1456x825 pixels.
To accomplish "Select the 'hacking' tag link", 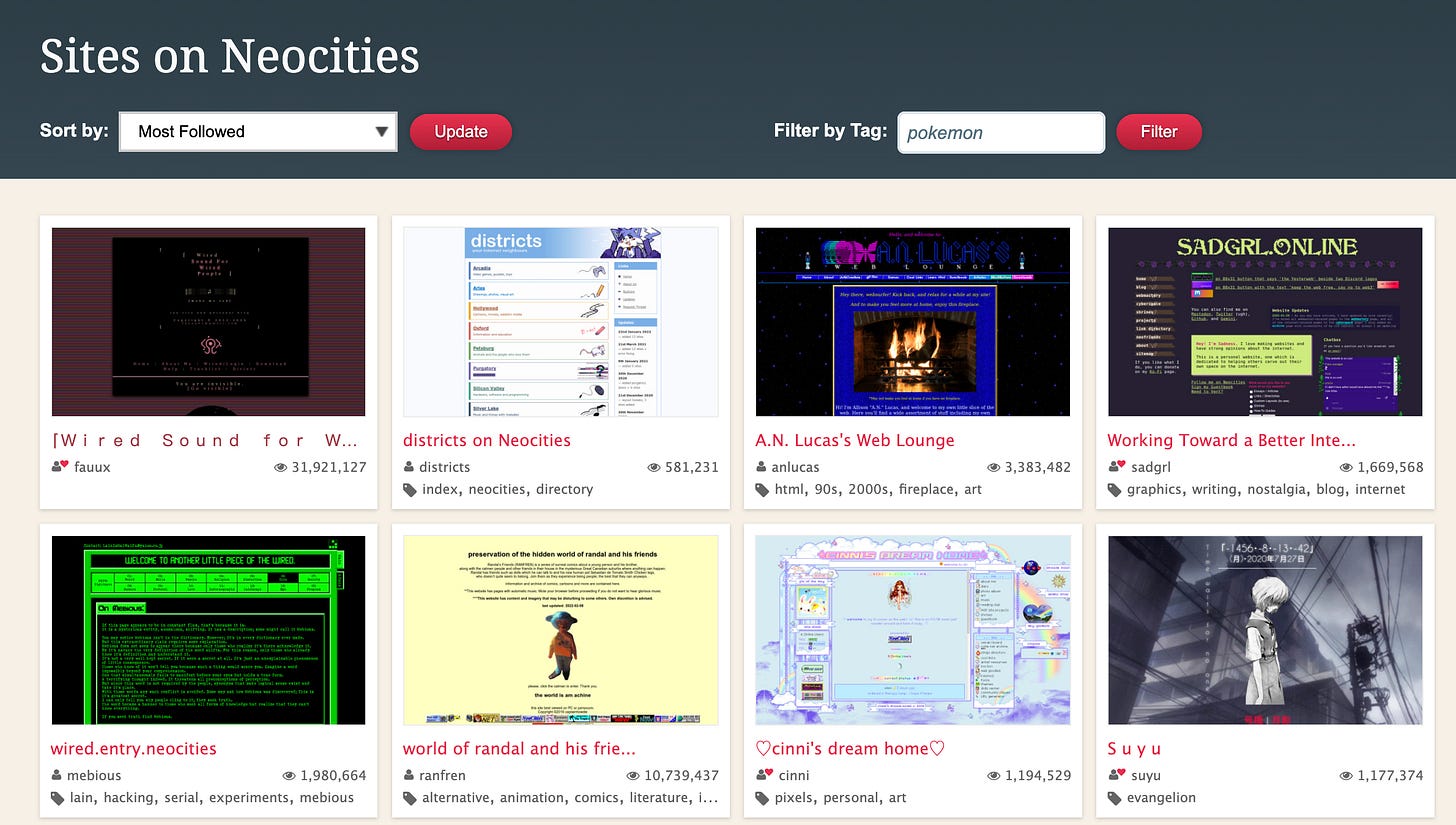I will (x=127, y=797).
